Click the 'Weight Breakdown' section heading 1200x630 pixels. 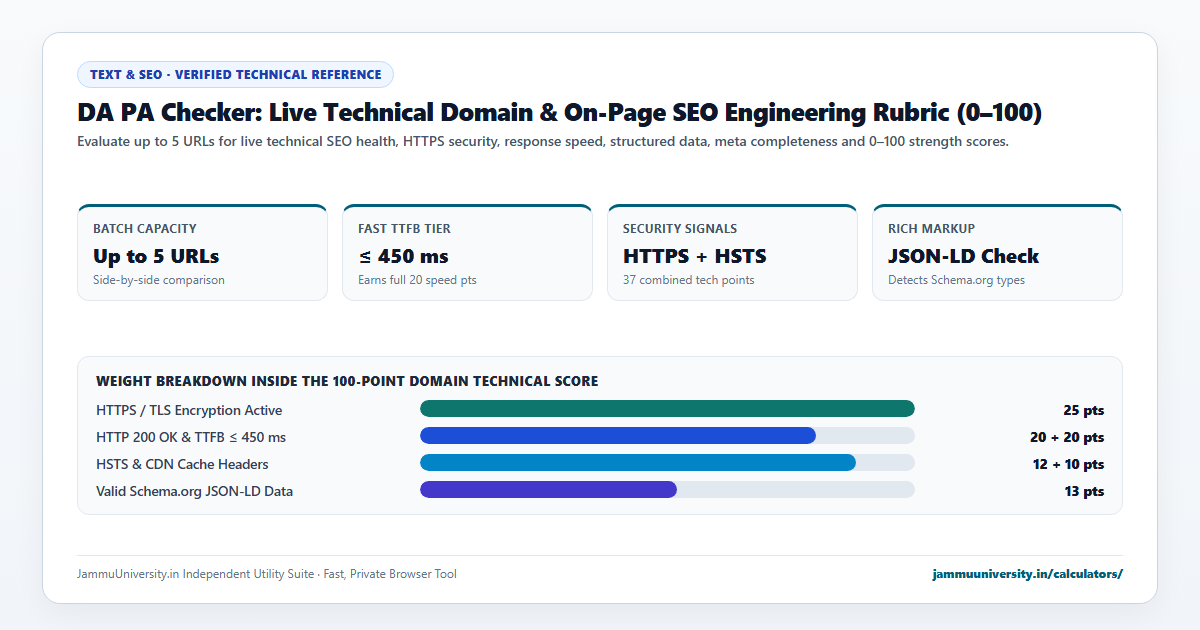click(x=347, y=381)
